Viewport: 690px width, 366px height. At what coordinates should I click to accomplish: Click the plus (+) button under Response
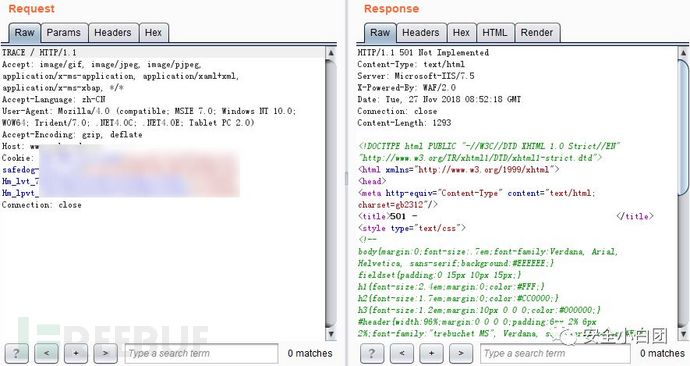click(x=431, y=353)
